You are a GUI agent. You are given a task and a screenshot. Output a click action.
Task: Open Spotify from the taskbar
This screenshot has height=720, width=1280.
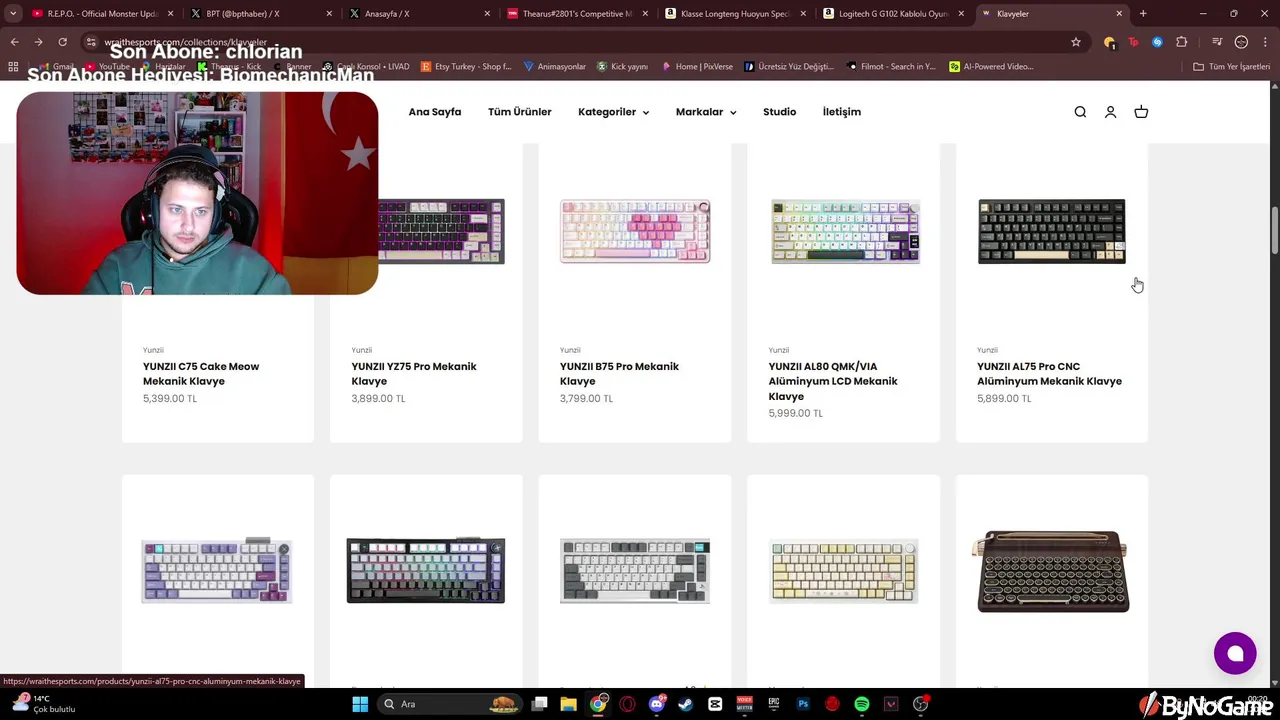tap(862, 704)
